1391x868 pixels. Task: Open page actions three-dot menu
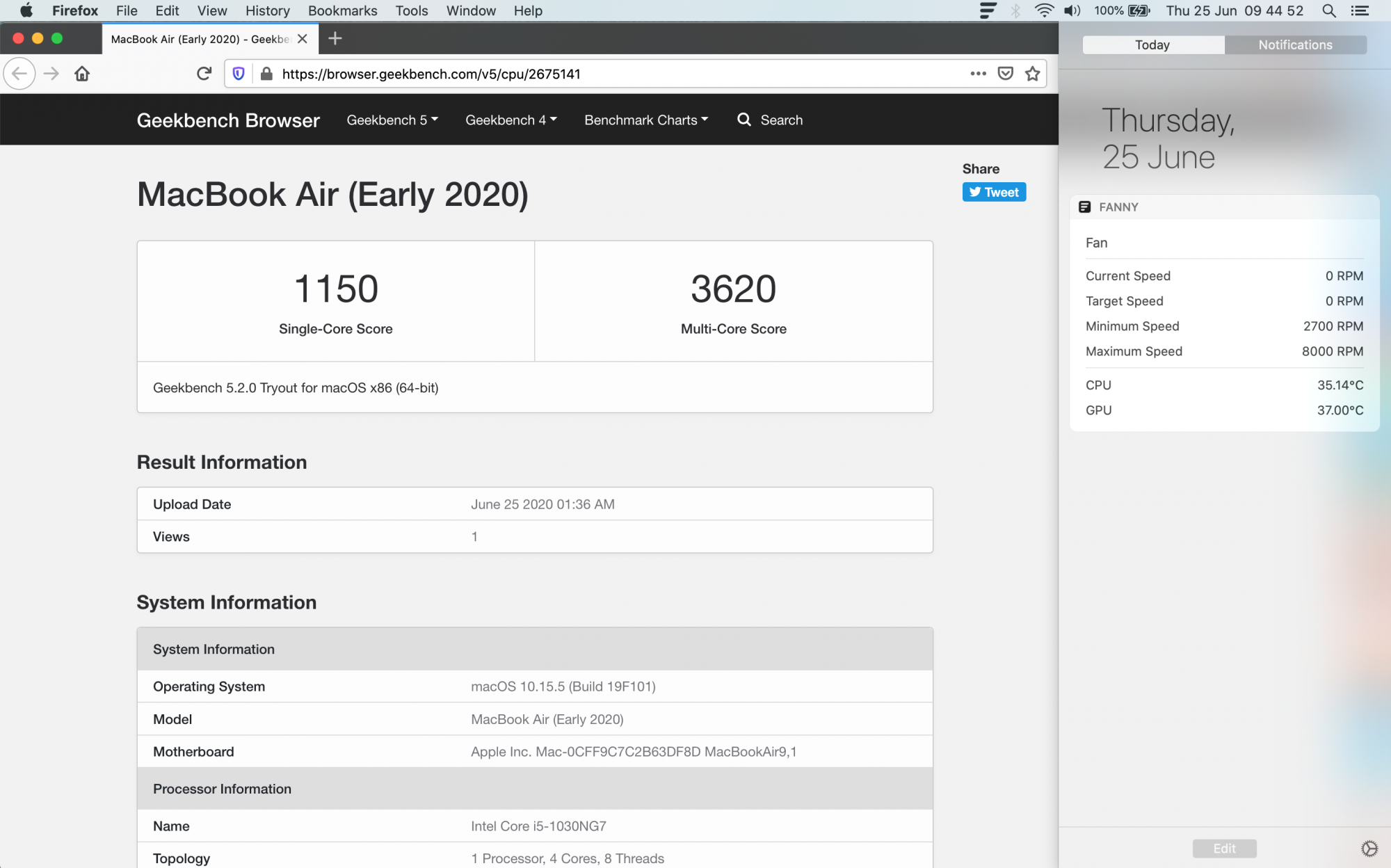click(x=978, y=74)
